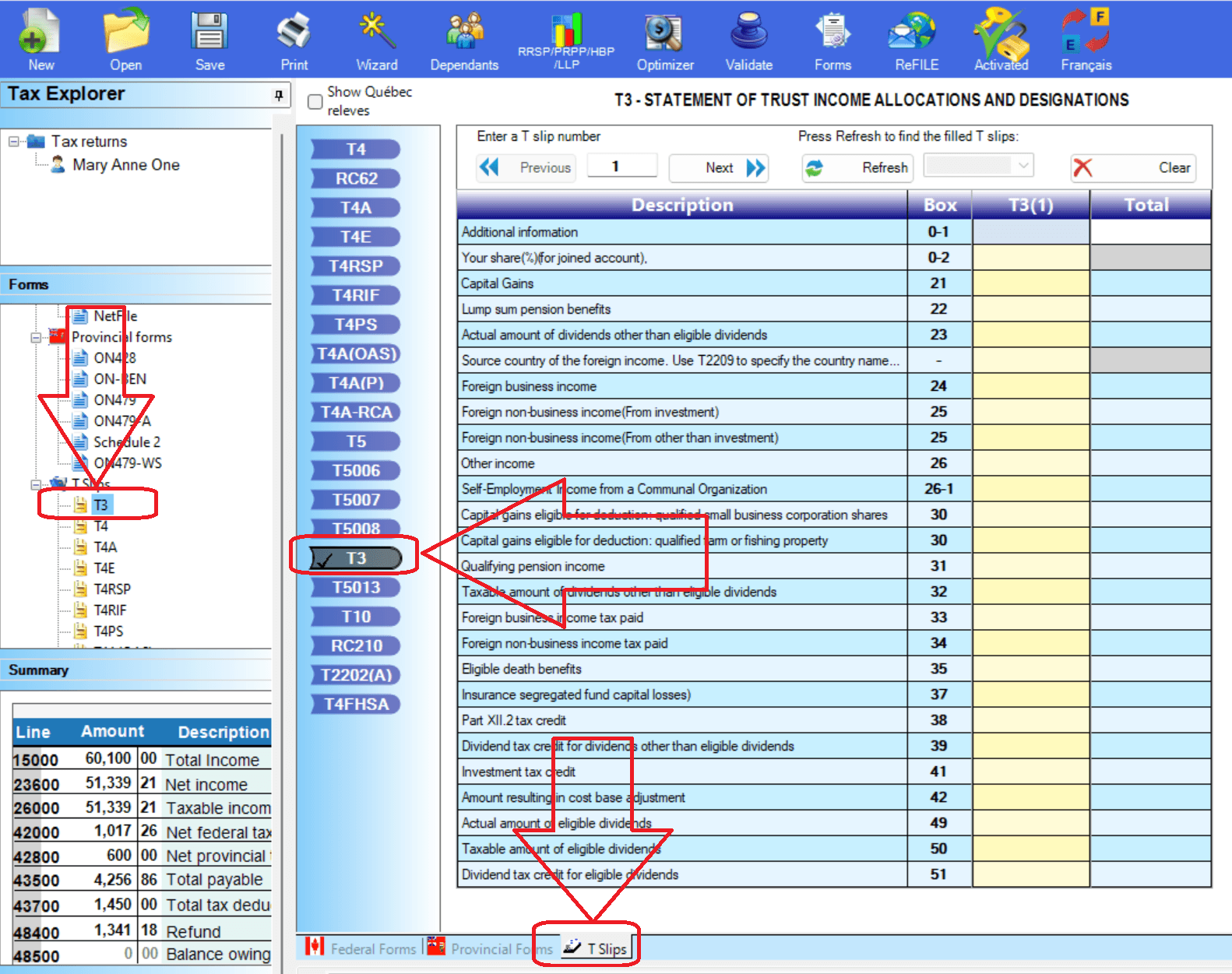Click the T slip number field

click(x=621, y=167)
